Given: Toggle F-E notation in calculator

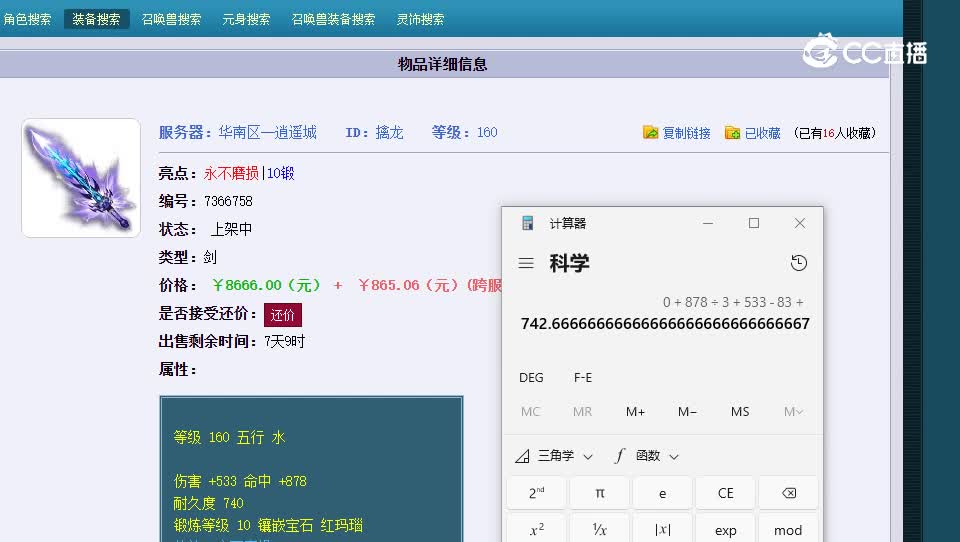Looking at the screenshot, I should click(x=583, y=377).
